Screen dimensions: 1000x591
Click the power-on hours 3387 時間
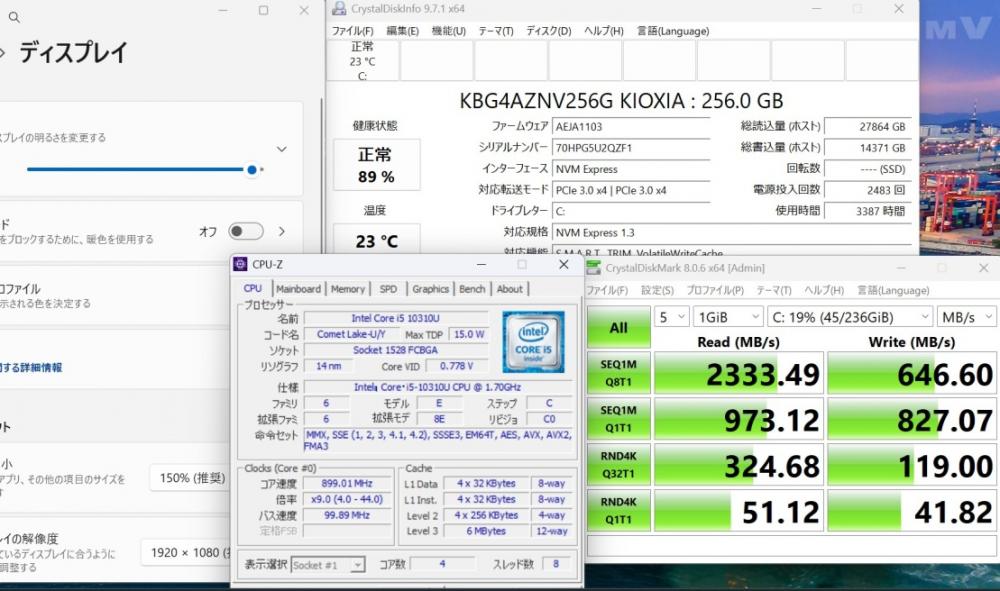pyautogui.click(x=868, y=211)
